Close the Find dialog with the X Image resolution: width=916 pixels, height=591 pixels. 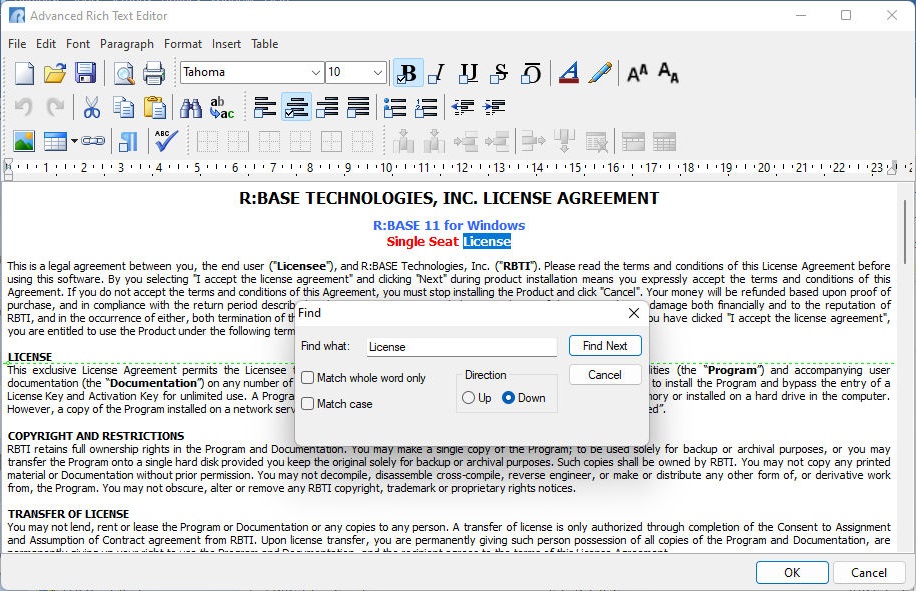coord(634,313)
